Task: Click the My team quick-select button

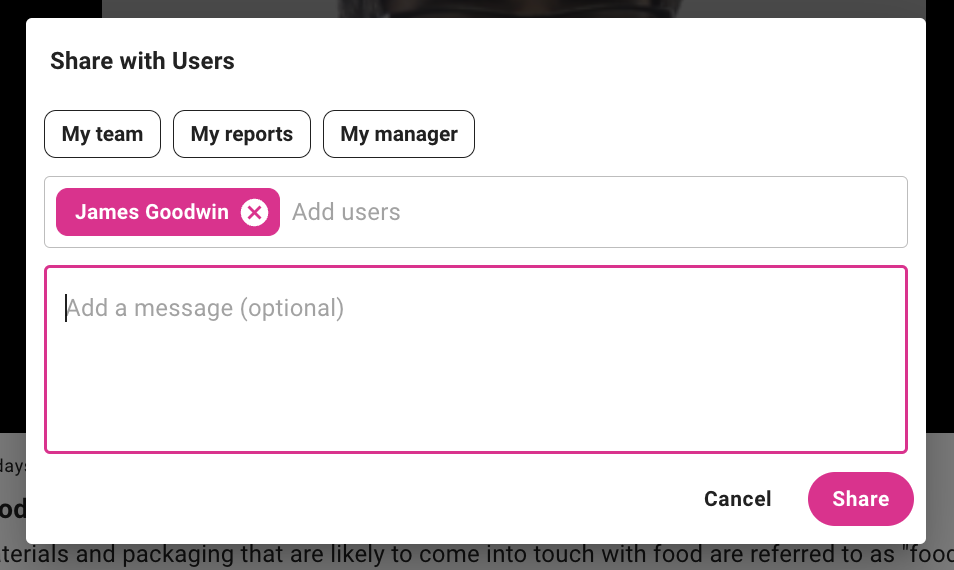Action: coord(102,134)
